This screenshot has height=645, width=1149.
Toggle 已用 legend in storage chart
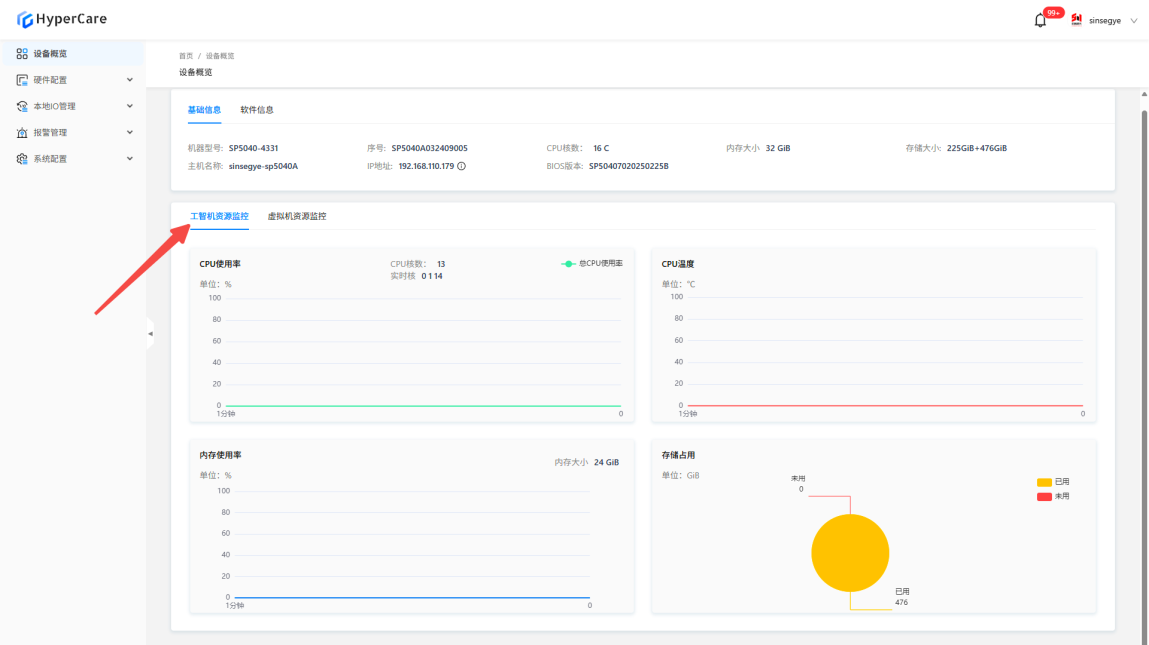[1053, 482]
